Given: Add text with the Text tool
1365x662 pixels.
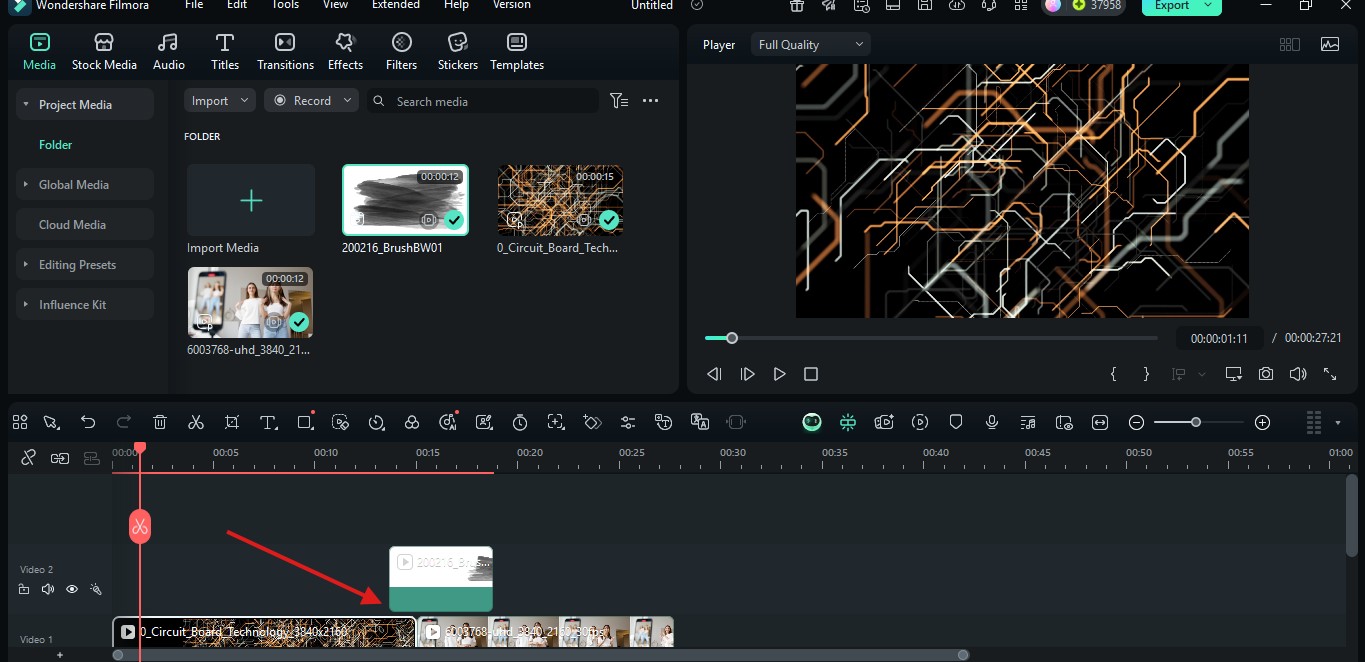Looking at the screenshot, I should pos(267,423).
